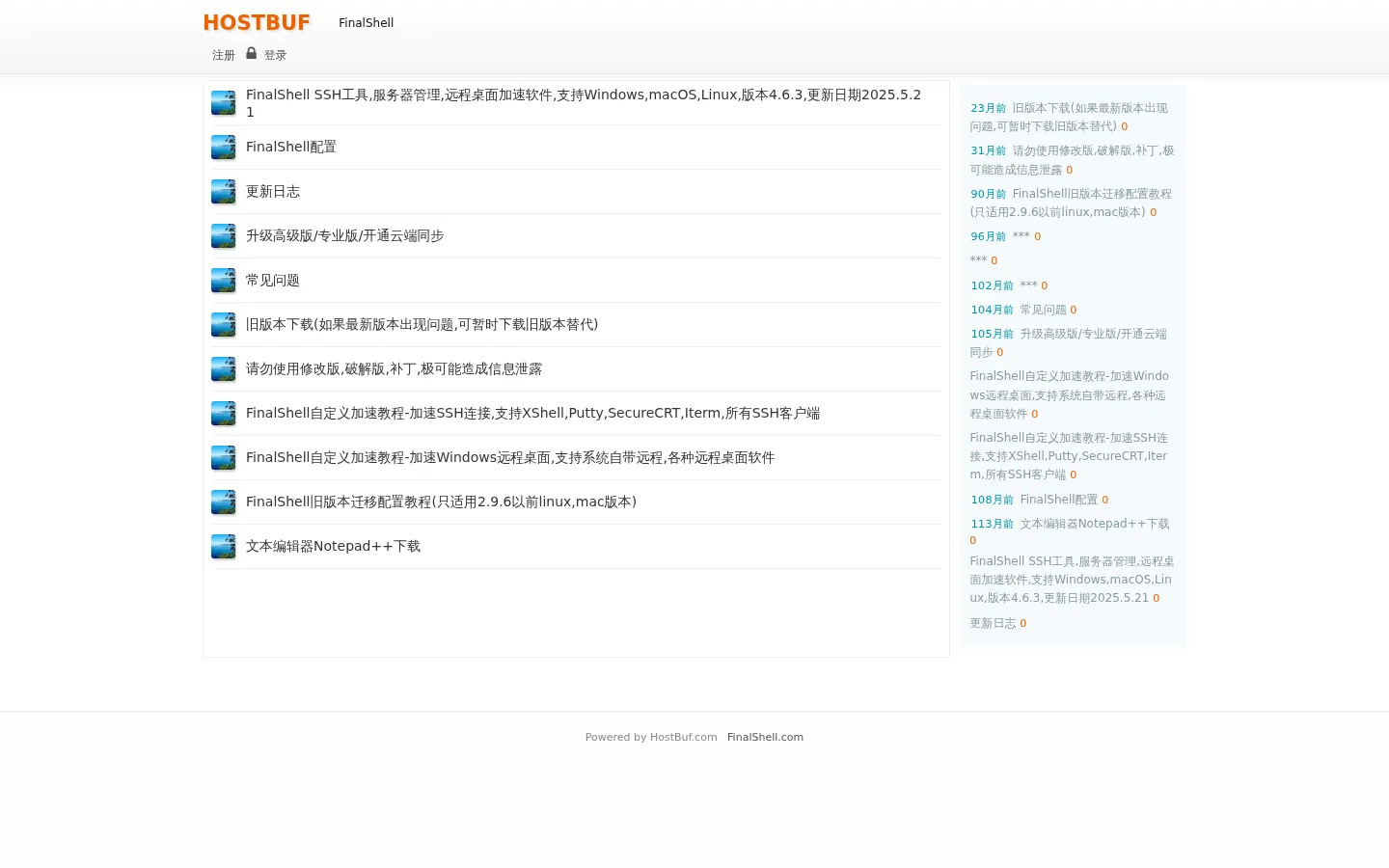Click Powered by HostBuf.com footer text
The width and height of the screenshot is (1389, 868).
(651, 737)
